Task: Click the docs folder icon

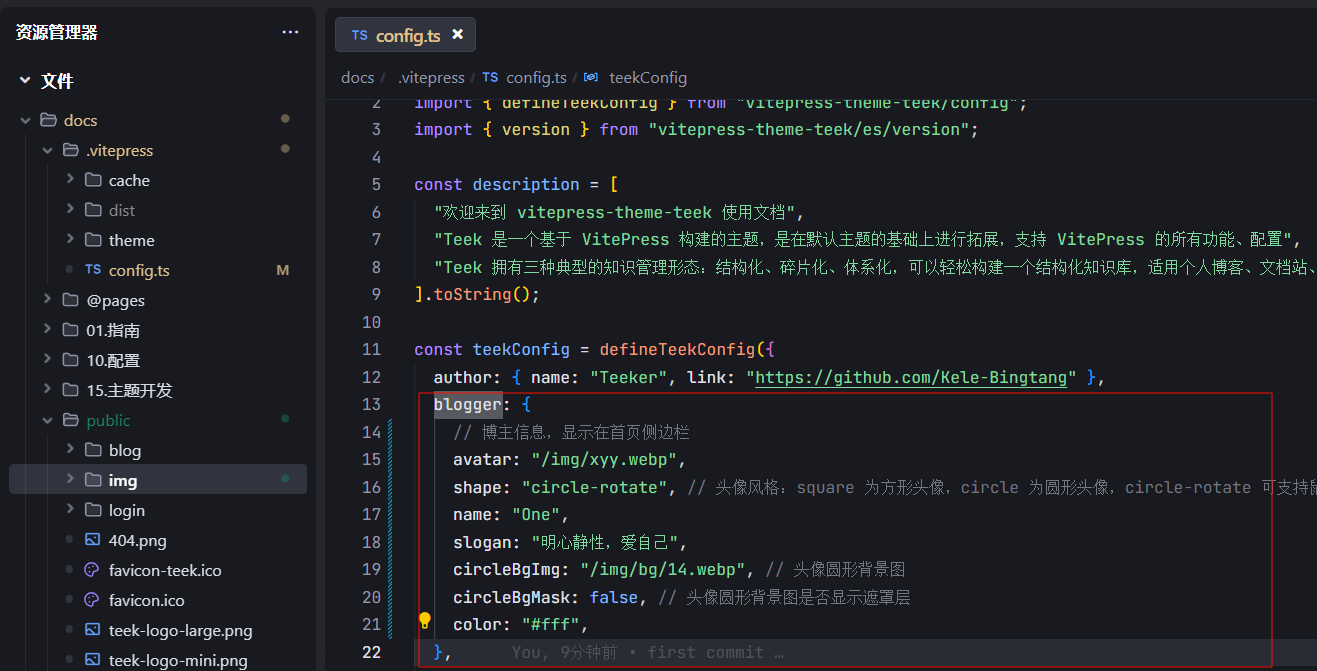Action: click(48, 120)
